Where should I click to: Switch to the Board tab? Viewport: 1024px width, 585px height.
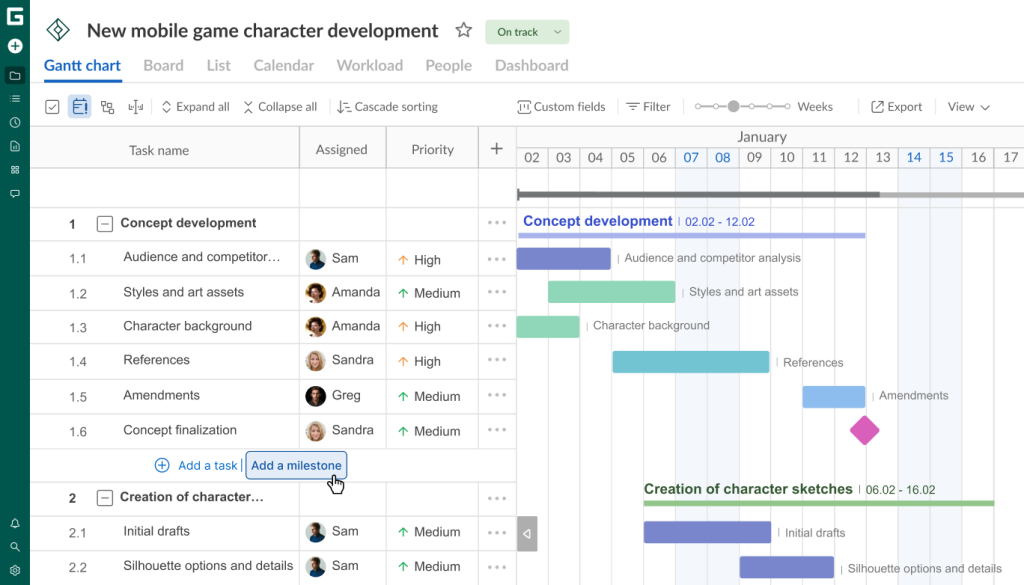163,65
